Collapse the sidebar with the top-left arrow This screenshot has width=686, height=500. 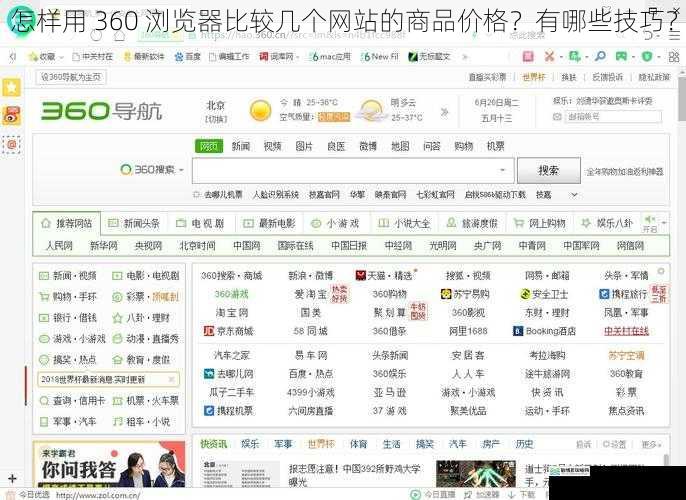pos(12,56)
